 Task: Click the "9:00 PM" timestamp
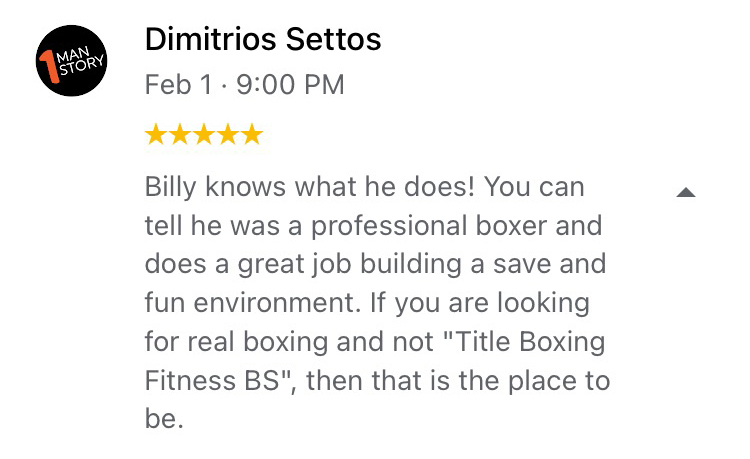(290, 85)
